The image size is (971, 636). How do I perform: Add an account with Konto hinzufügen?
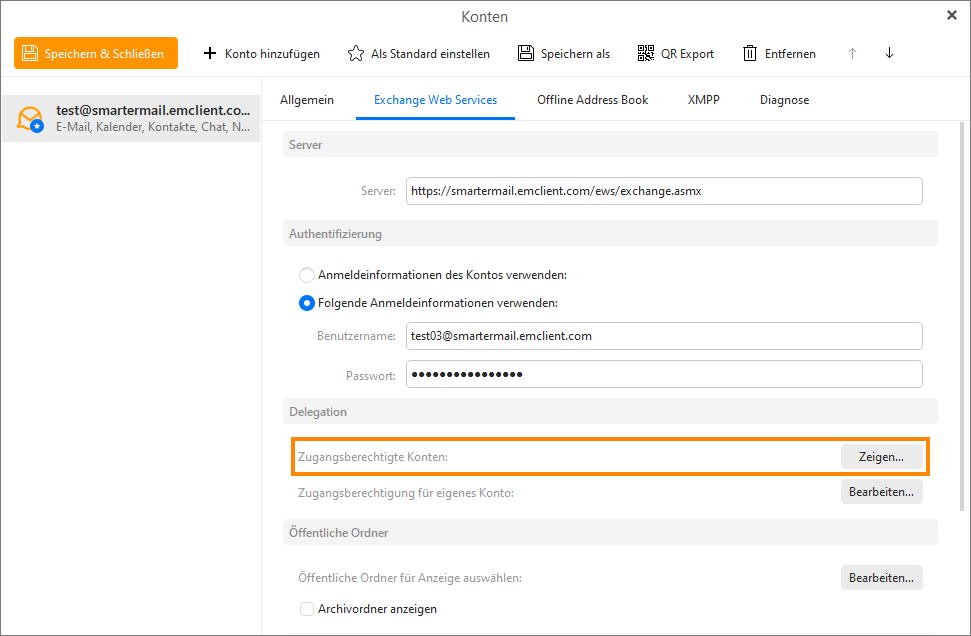tap(261, 53)
